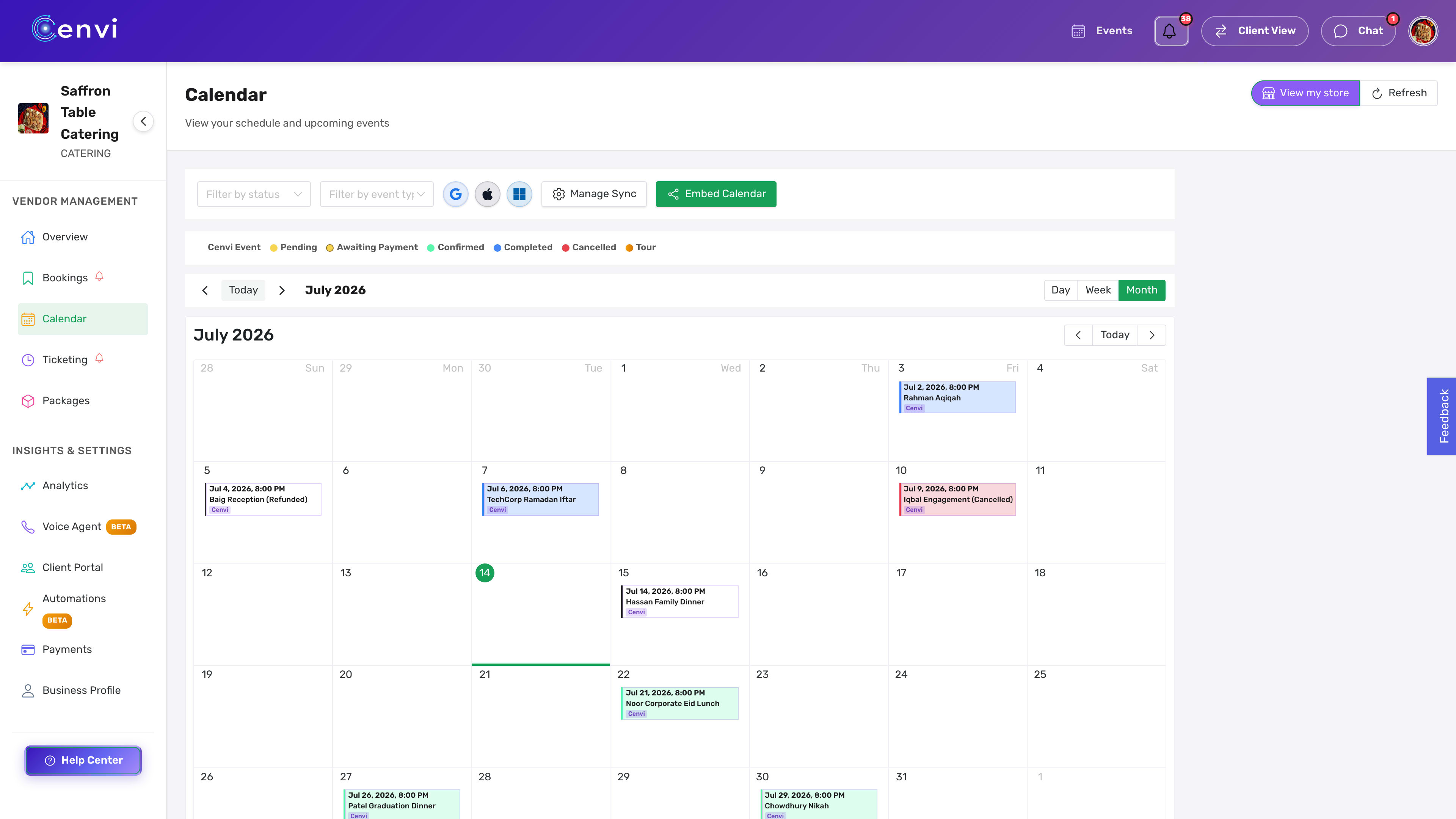
Task: Collapse the sidebar with the chevron button
Action: 143,121
